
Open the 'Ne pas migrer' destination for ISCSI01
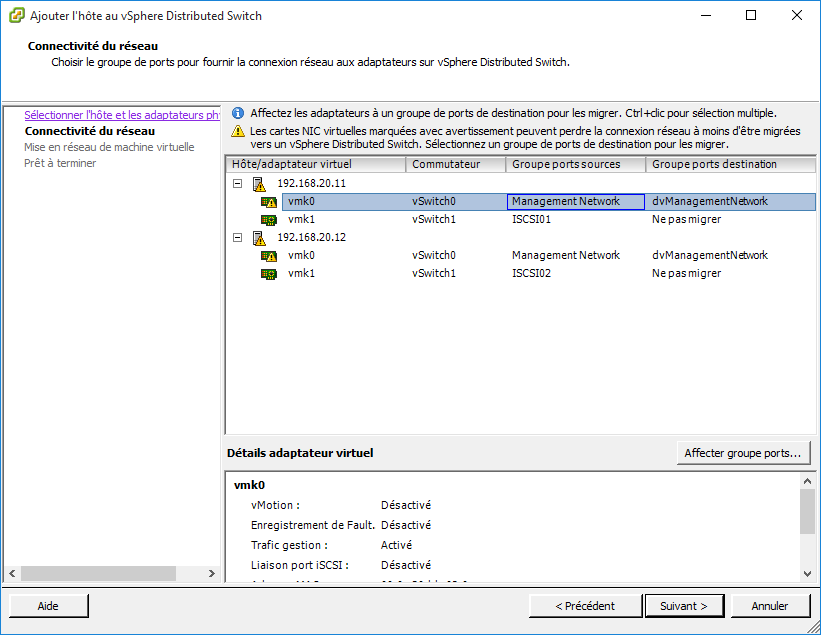(x=686, y=220)
